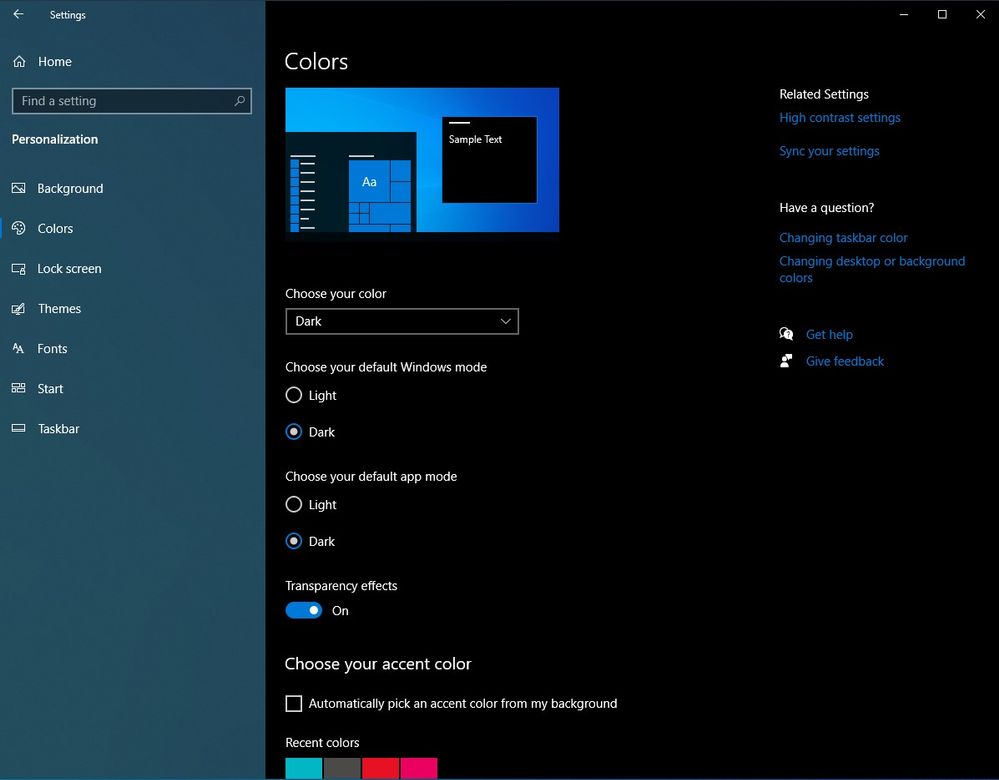This screenshot has height=780, width=999.
Task: Click the Choose your default app mode label
Action: (371, 477)
